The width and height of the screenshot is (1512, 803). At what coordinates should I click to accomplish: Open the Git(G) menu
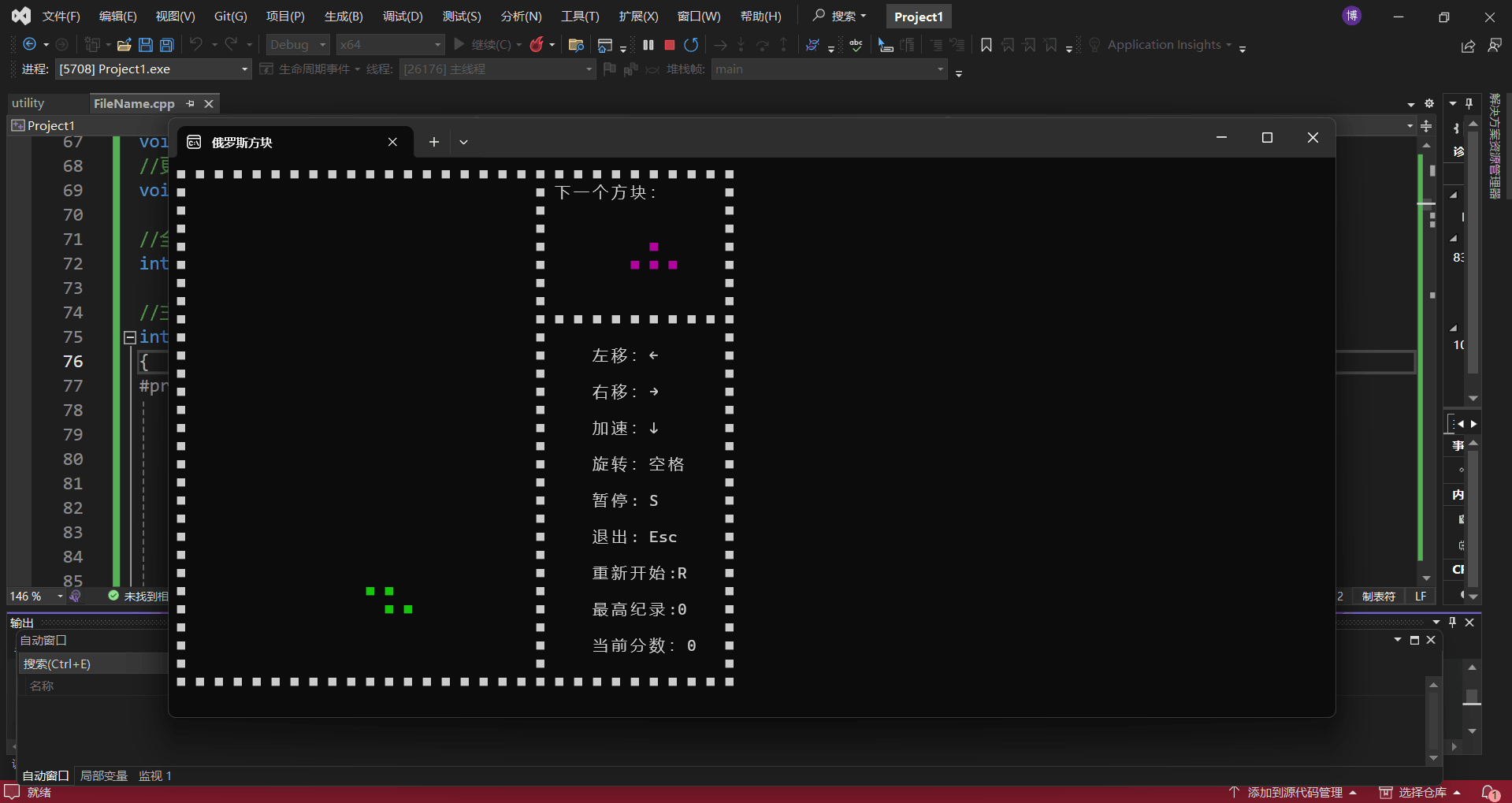230,16
